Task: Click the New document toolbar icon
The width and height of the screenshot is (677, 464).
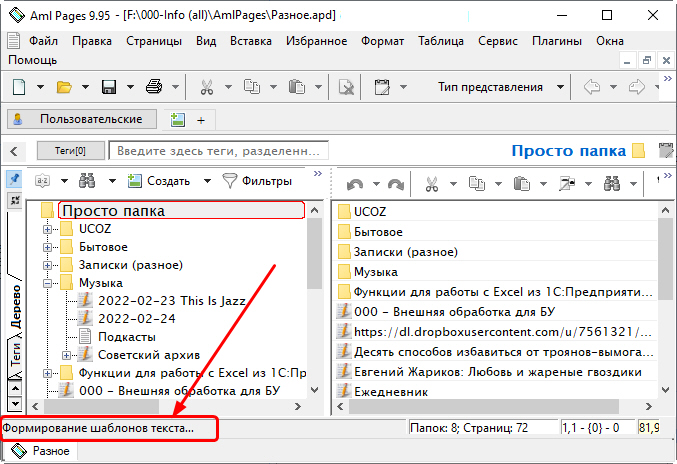Action: coord(19,87)
